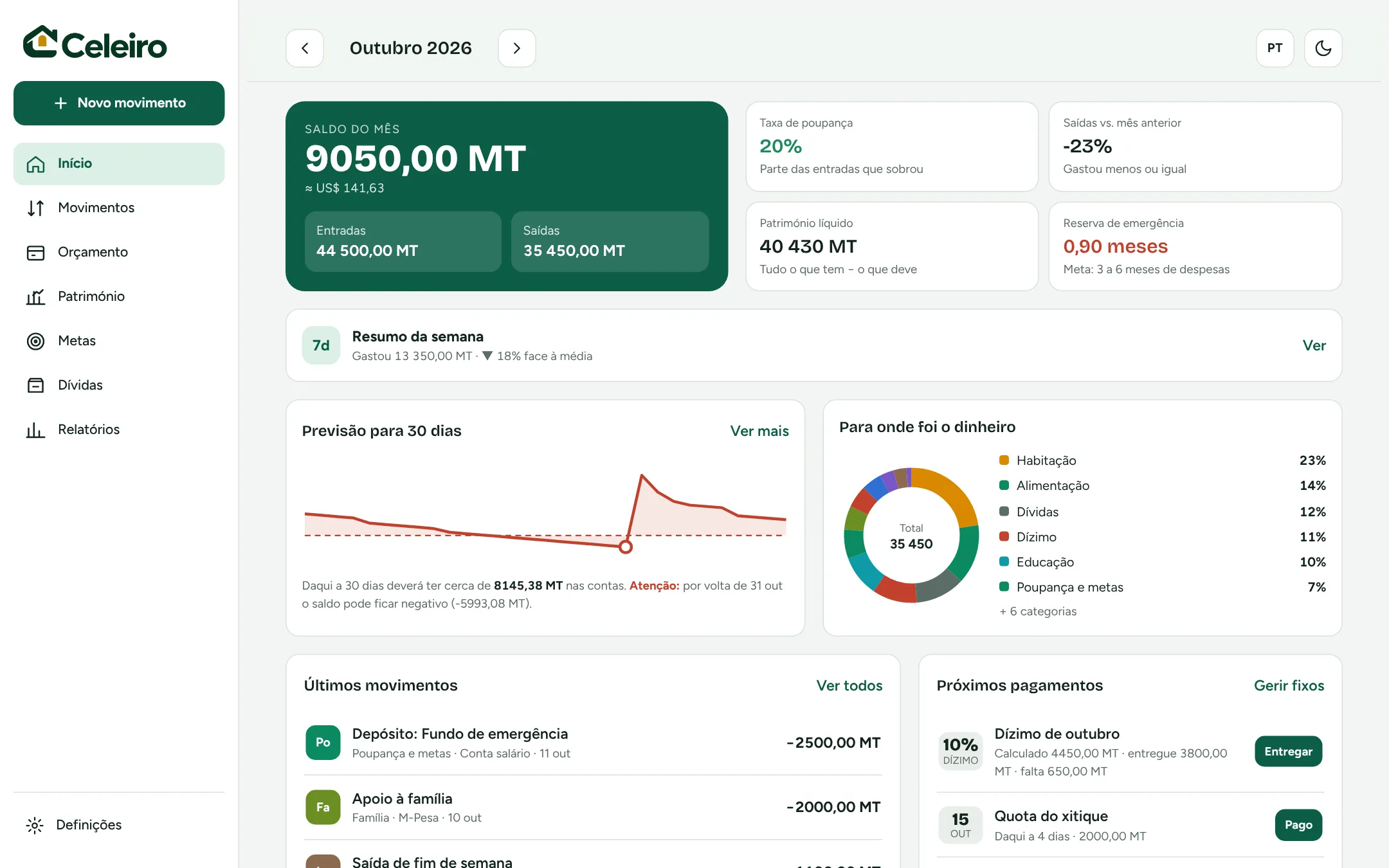
Task: Click the Depósito: Fundo de emergência row
Action: [592, 743]
